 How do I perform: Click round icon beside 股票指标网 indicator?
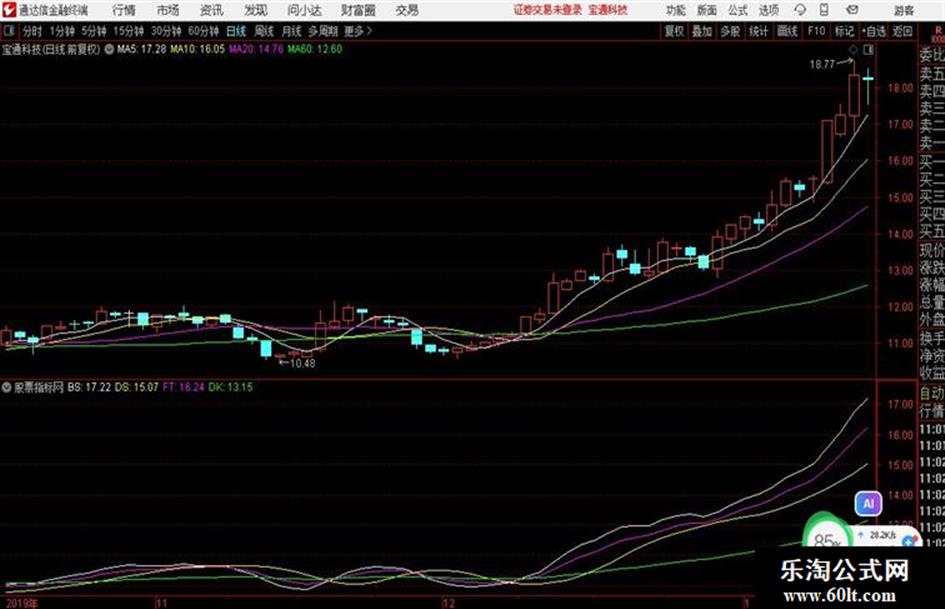click(7, 387)
